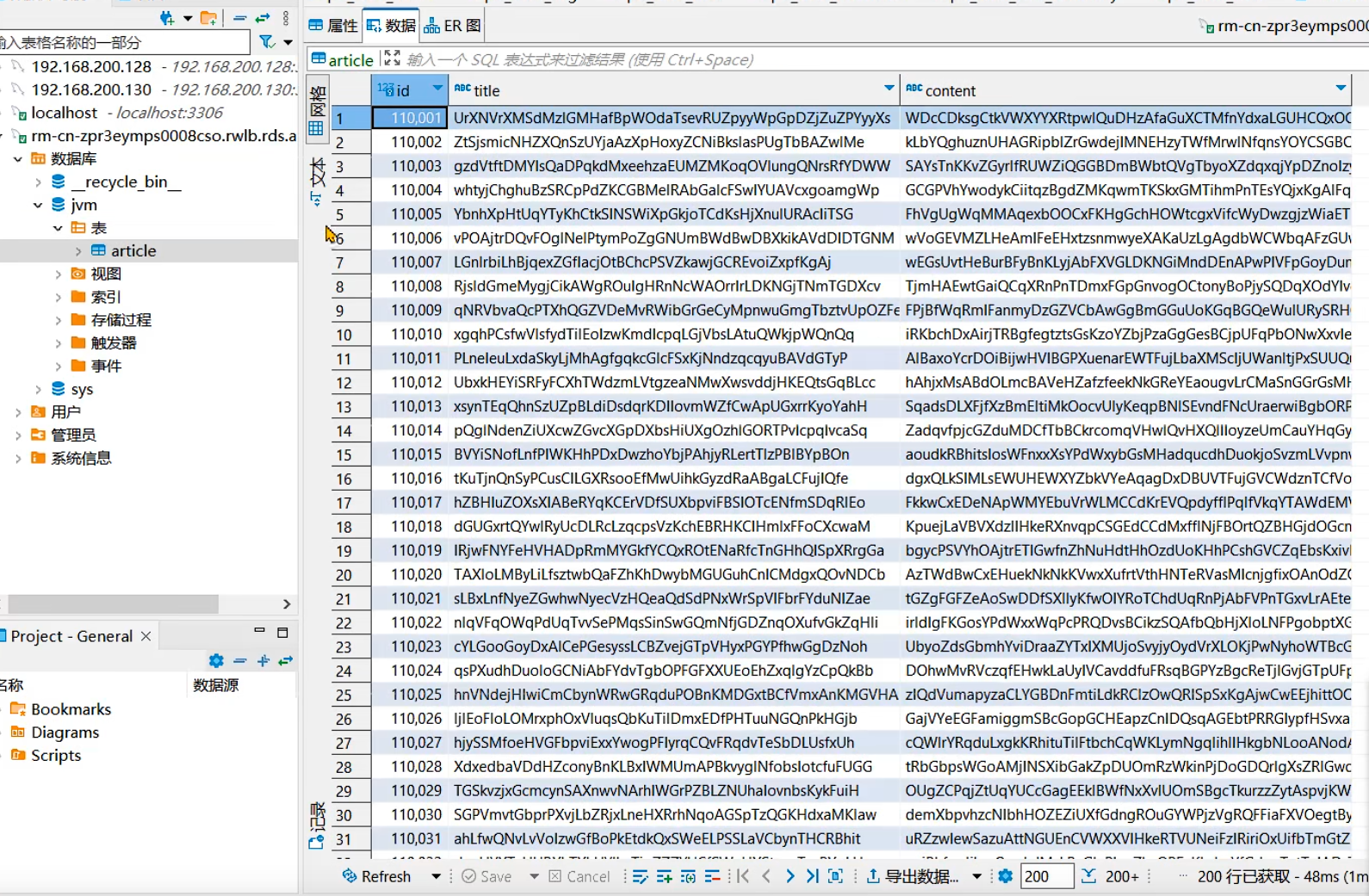Click the expand-all plus icon in Project panel

[x=263, y=661]
